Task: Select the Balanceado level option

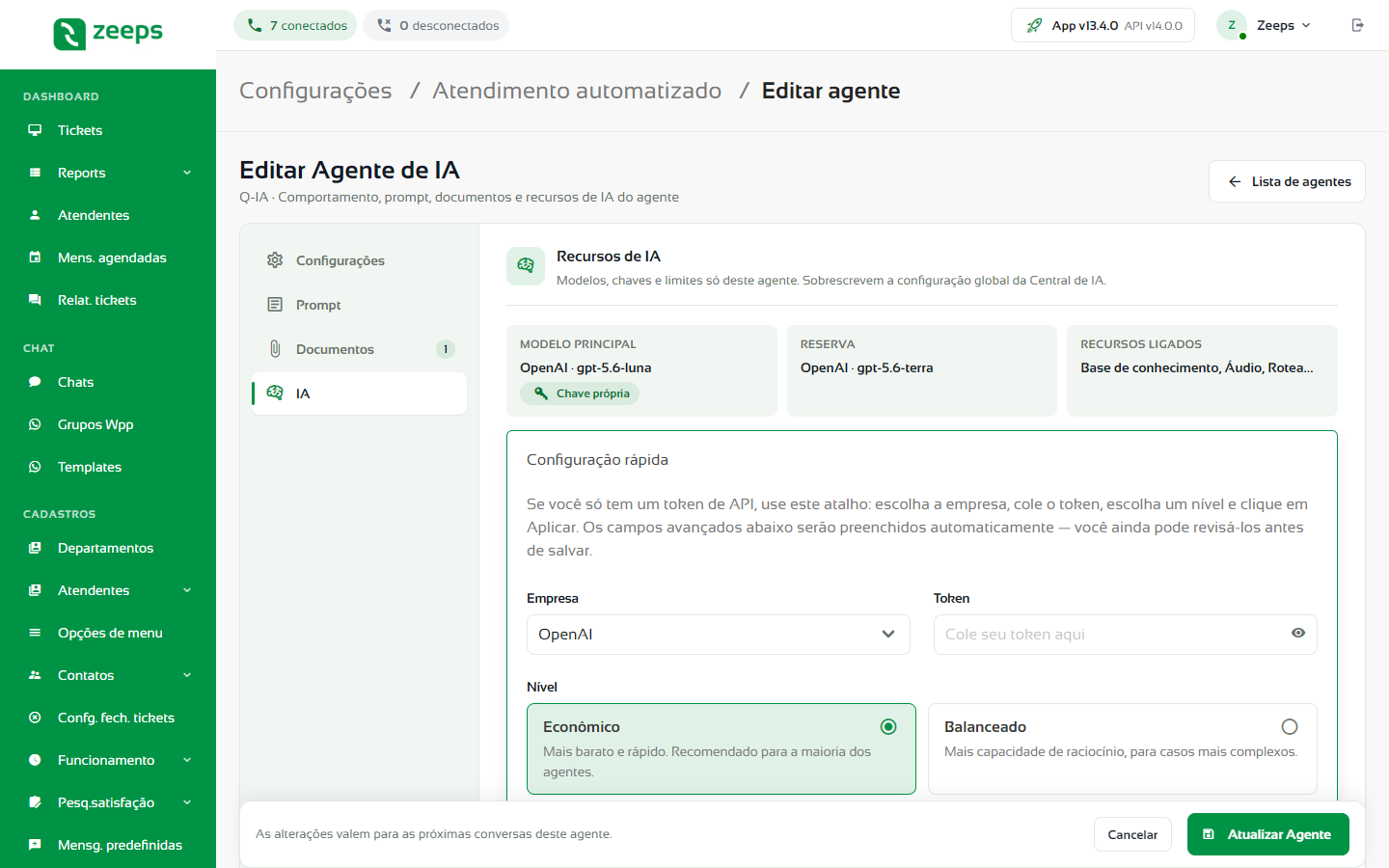Action: coord(1123,748)
